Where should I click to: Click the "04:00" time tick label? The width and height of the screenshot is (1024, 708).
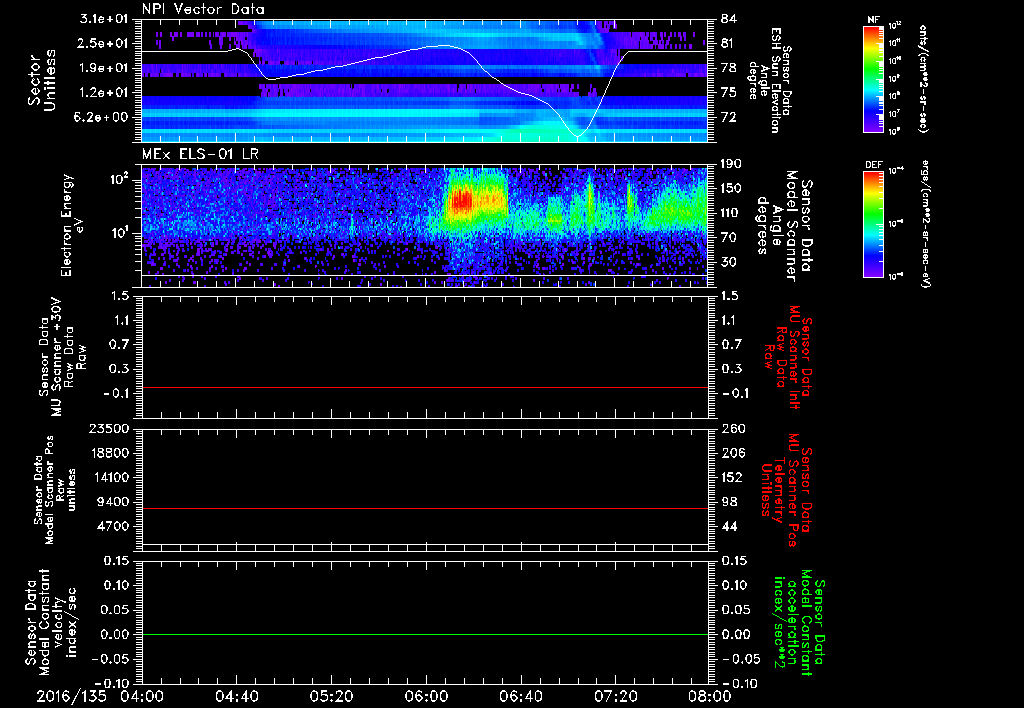(x=142, y=696)
